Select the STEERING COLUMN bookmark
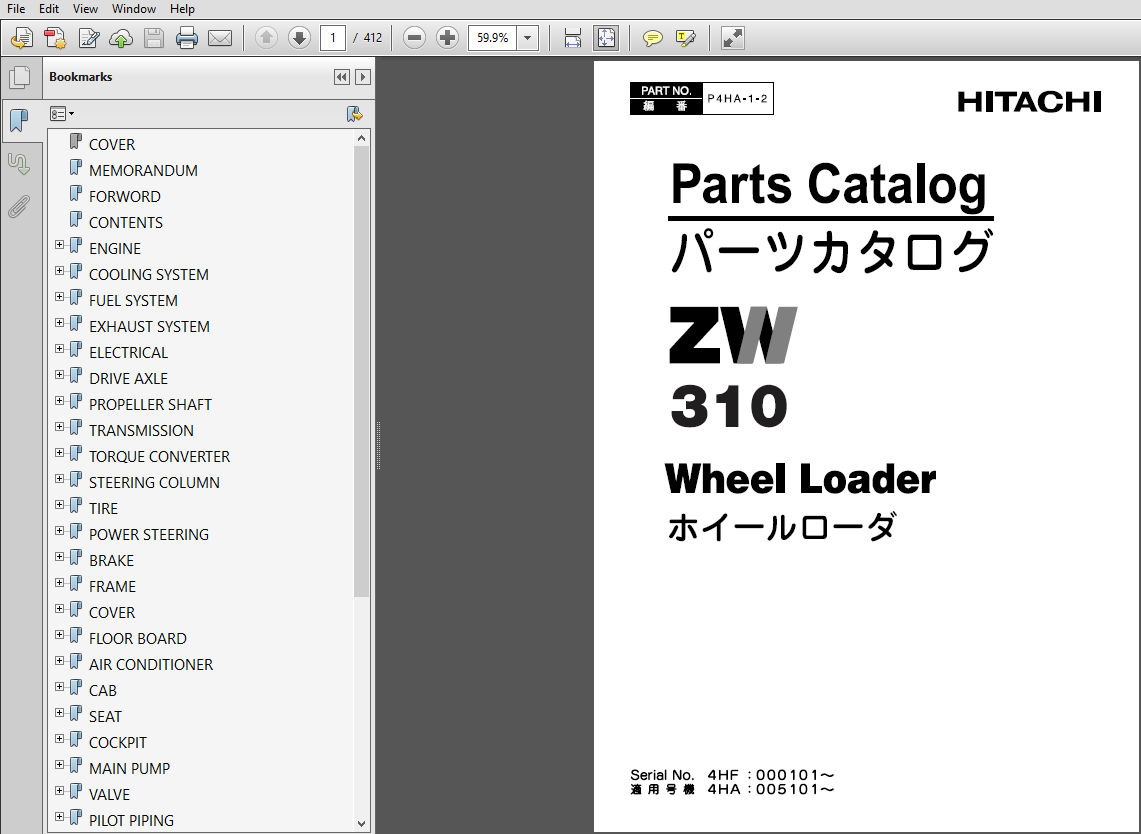Viewport: 1141px width, 834px height. tap(154, 482)
